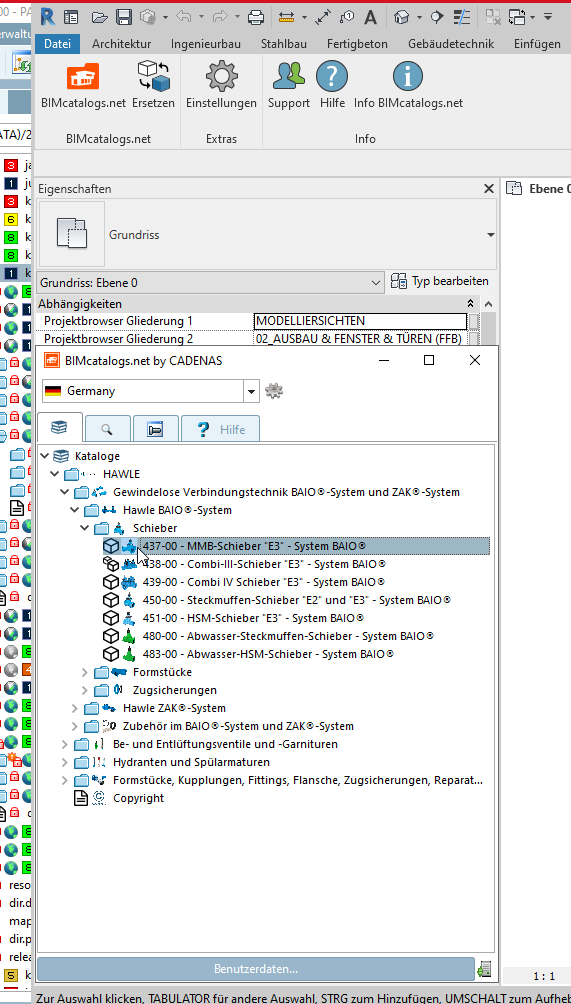The width and height of the screenshot is (571, 1004).
Task: Expand Be- und Entlüftungsventile folder
Action: click(65, 744)
